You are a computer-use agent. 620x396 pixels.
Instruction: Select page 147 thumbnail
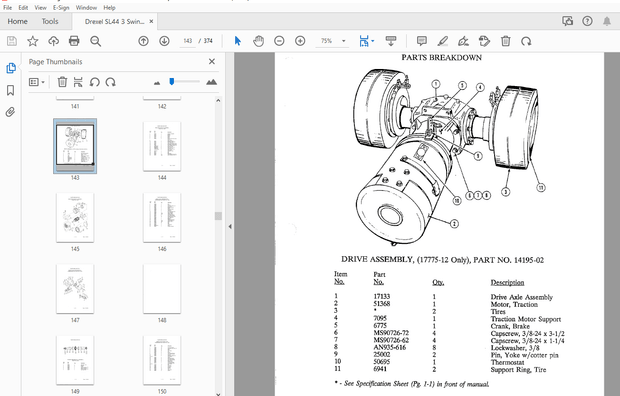tap(75, 289)
